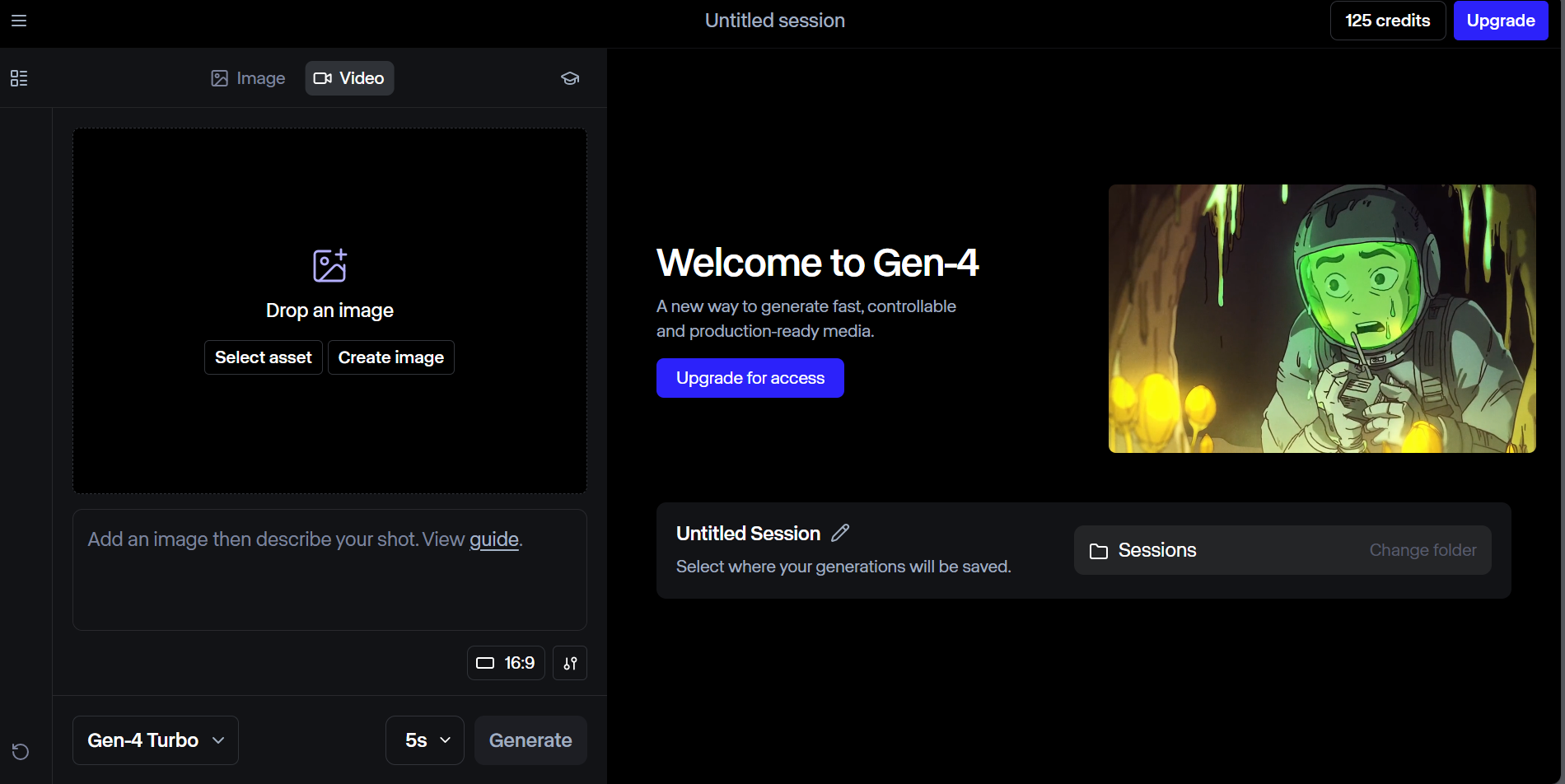Rename session with the pencil icon
This screenshot has height=784, width=1565.
840,533
